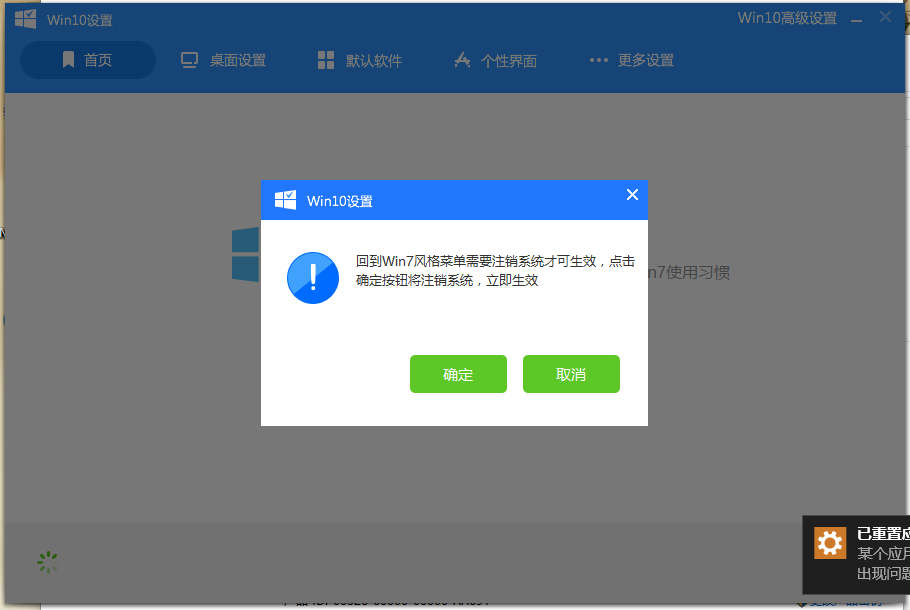Click the brush icon for 个性界面
910x610 pixels.
462,59
